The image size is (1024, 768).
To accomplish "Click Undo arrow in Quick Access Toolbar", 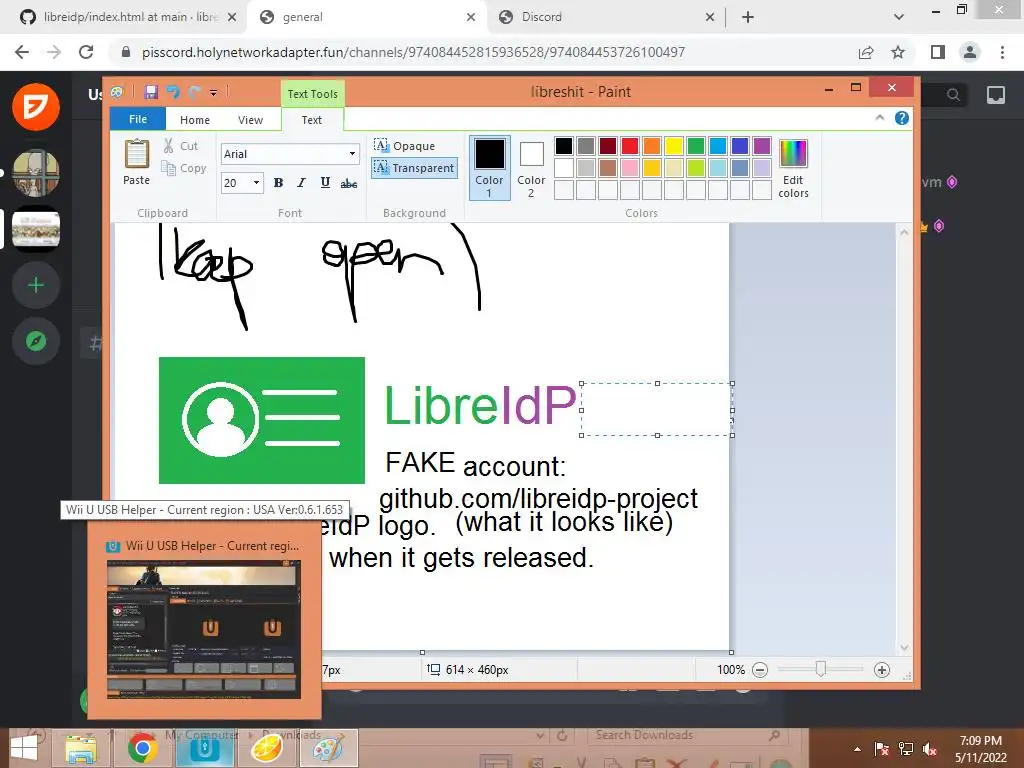I will 172,92.
